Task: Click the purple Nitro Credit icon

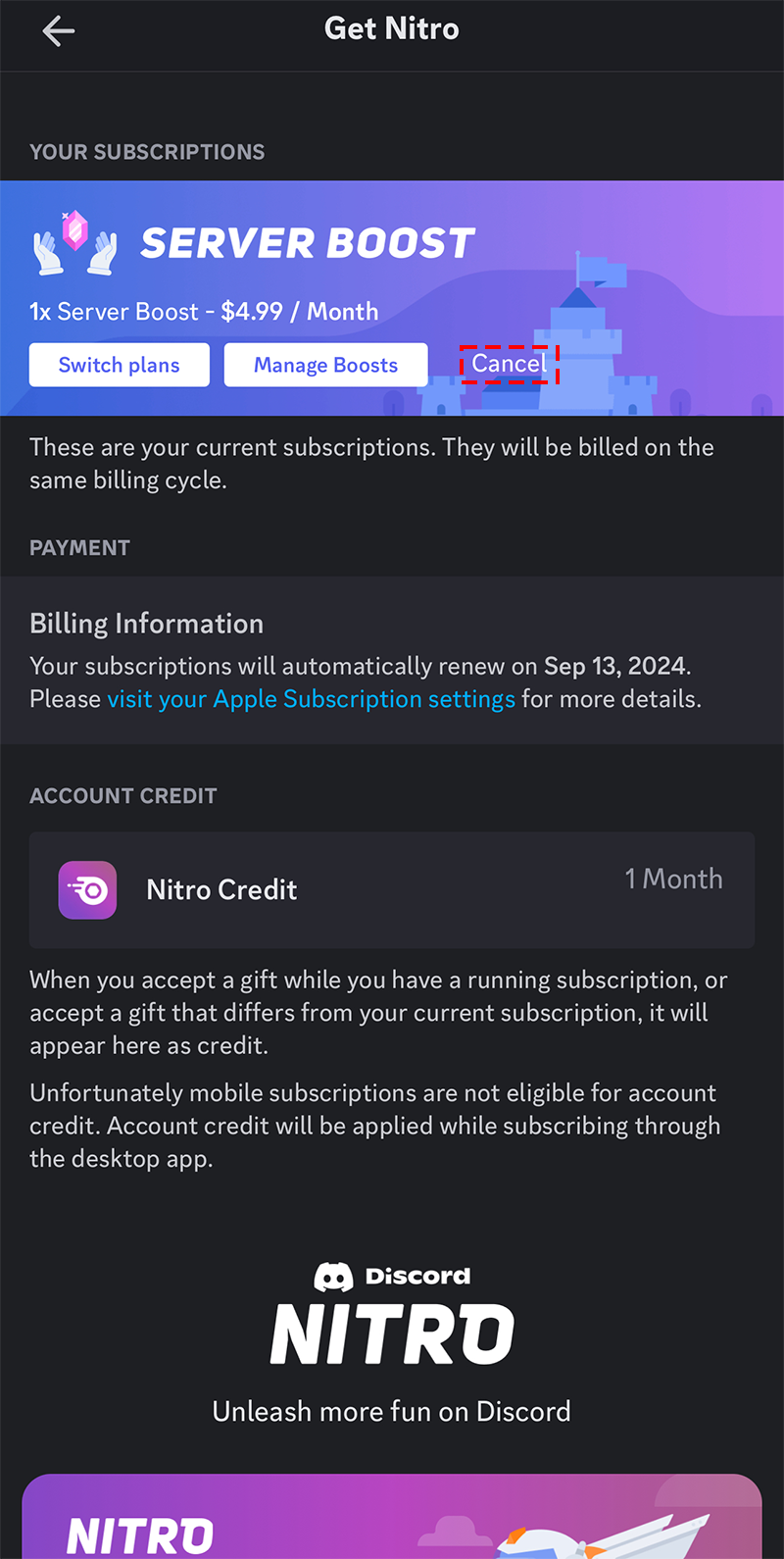Action: click(87, 890)
